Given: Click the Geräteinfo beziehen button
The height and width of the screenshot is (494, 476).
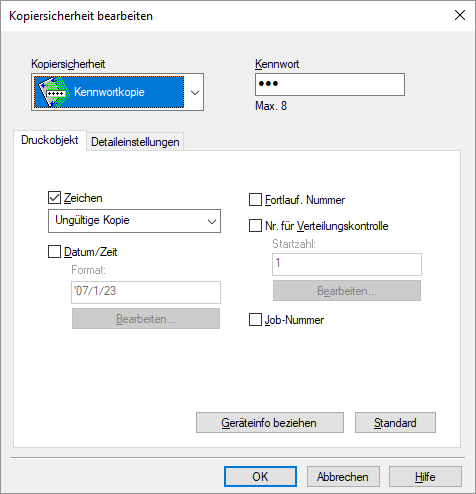Looking at the screenshot, I should click(x=270, y=423).
